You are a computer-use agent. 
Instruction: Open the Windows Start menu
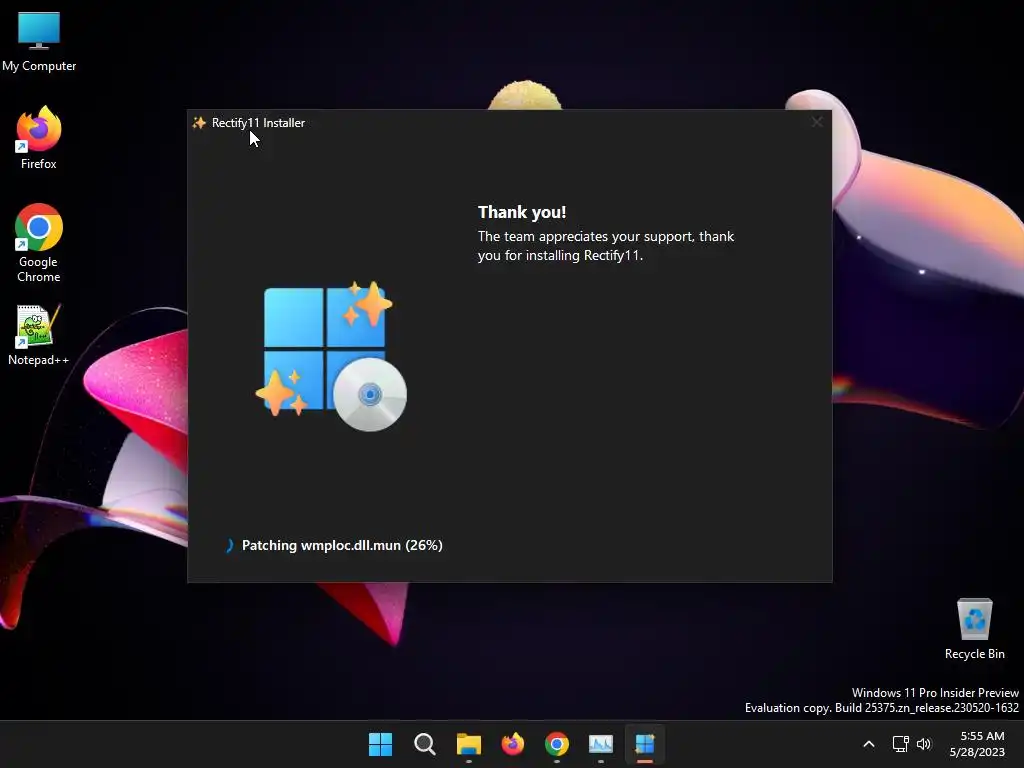(x=380, y=744)
